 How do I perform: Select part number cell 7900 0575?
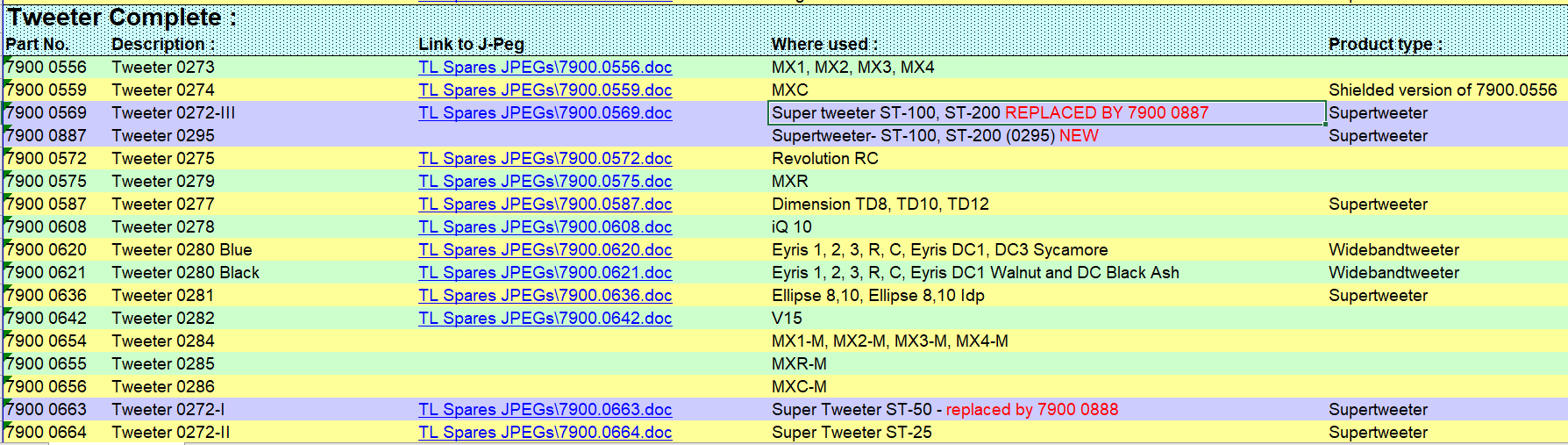(46, 182)
